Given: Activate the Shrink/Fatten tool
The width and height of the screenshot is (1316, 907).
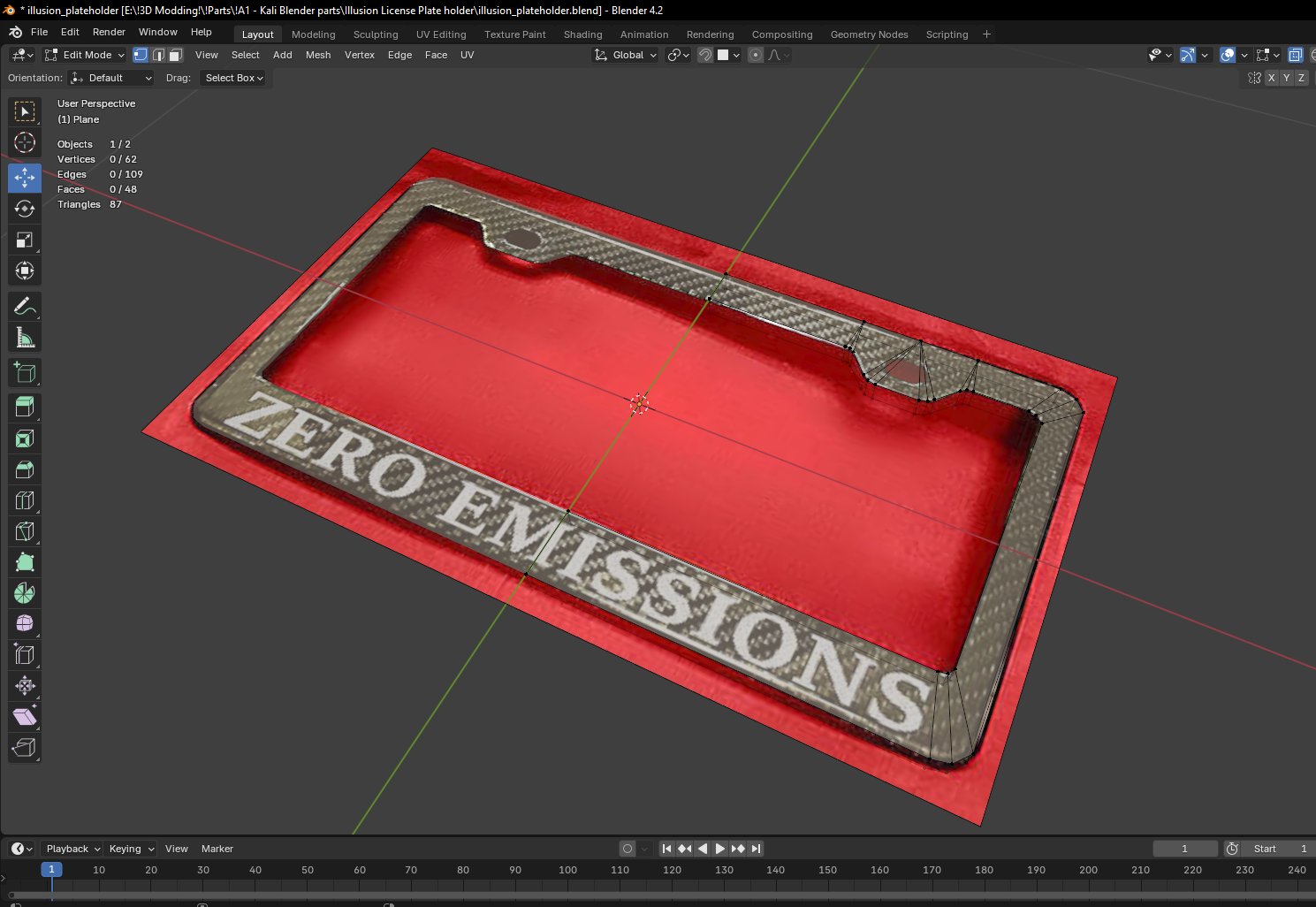Looking at the screenshot, I should pyautogui.click(x=25, y=686).
